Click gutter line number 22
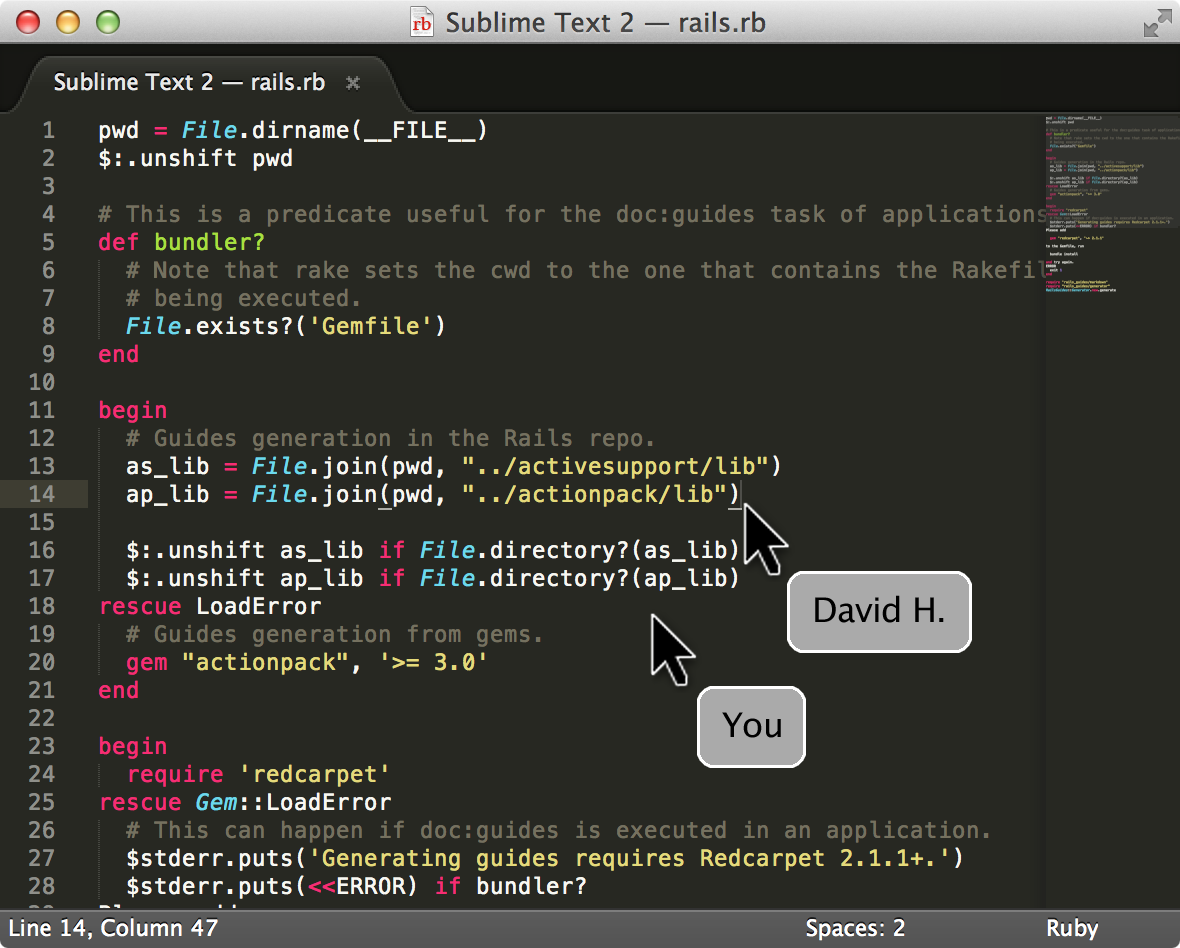Screen dimensions: 1180x948 (x=42, y=719)
